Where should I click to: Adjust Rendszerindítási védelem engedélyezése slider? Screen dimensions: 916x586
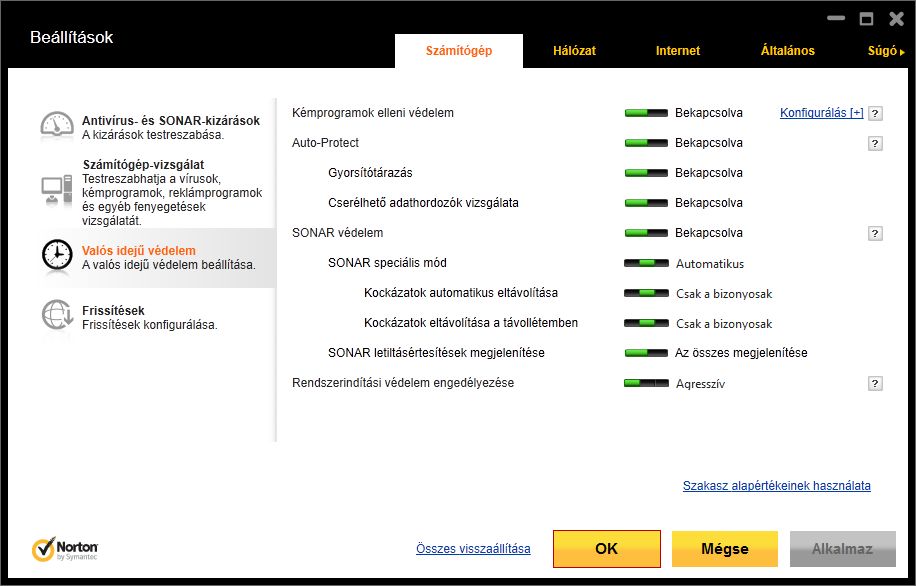646,383
